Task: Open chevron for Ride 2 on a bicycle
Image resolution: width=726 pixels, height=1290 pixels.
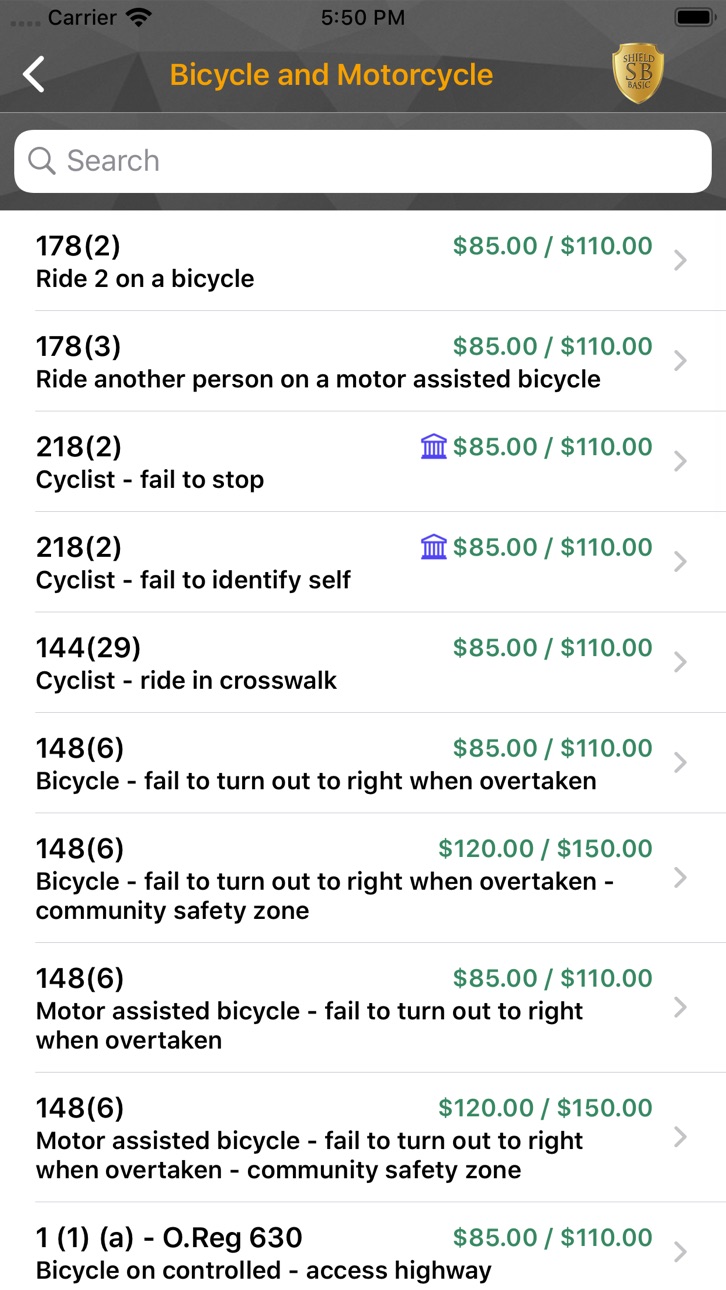Action: click(680, 261)
